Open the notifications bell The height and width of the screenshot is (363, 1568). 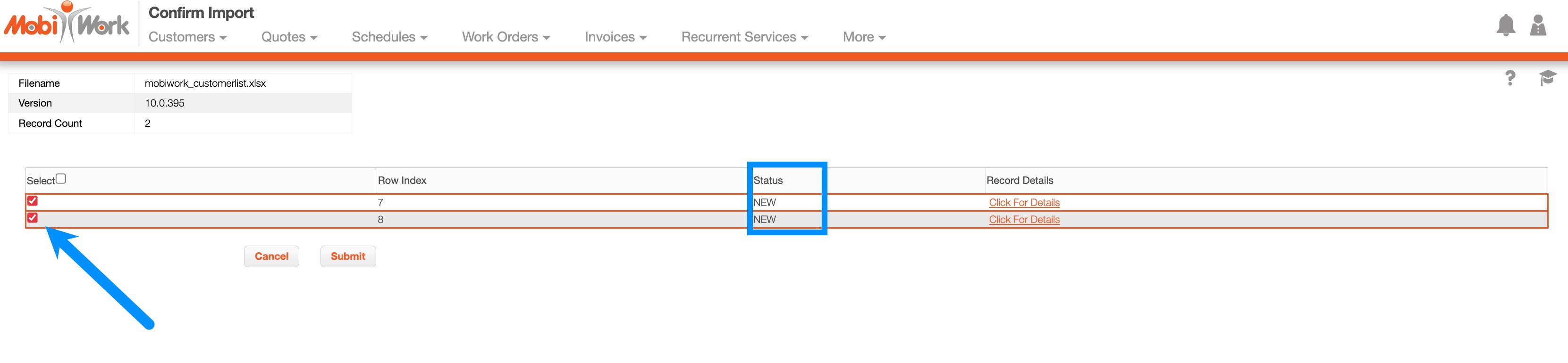pyautogui.click(x=1505, y=25)
